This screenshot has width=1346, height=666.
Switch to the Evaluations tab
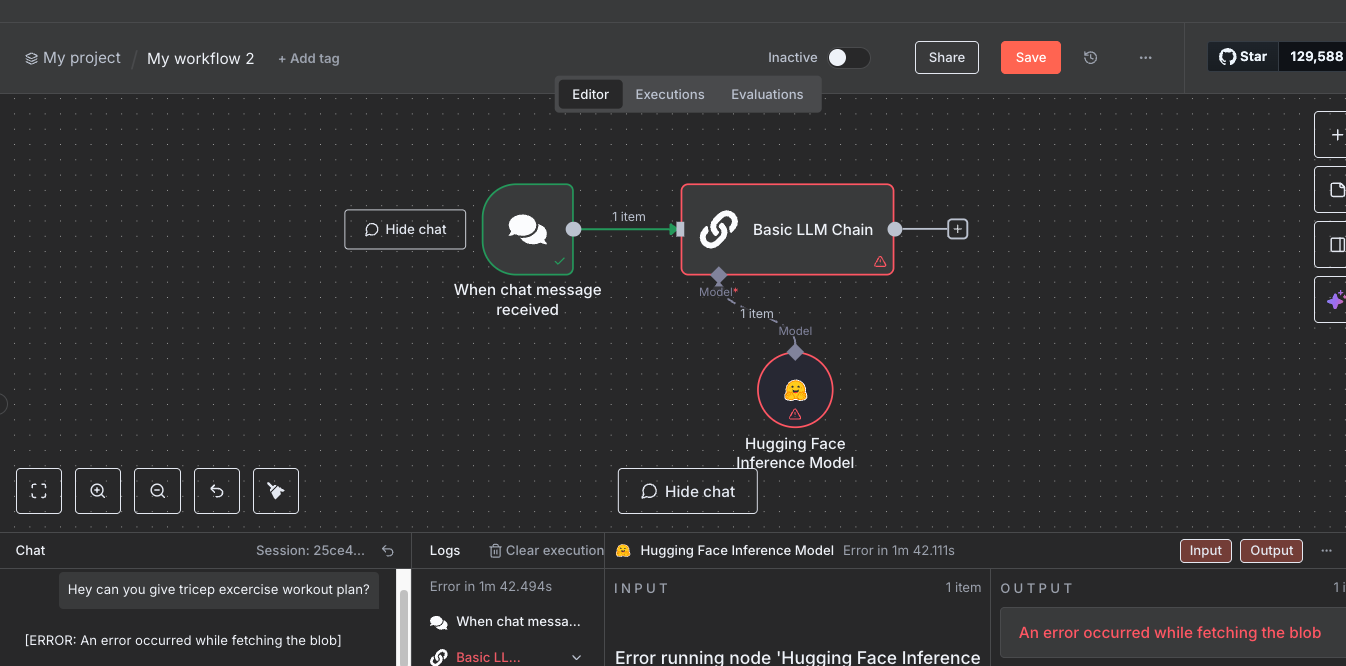(767, 94)
